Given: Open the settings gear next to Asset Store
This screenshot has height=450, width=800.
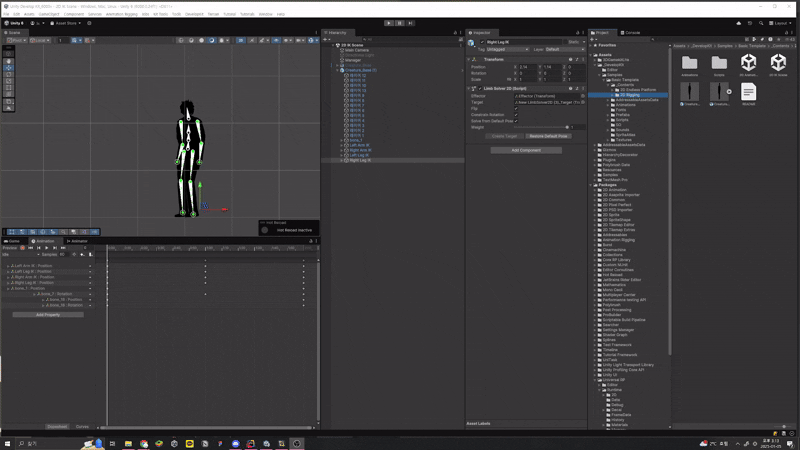Looking at the screenshot, I should click(89, 23).
